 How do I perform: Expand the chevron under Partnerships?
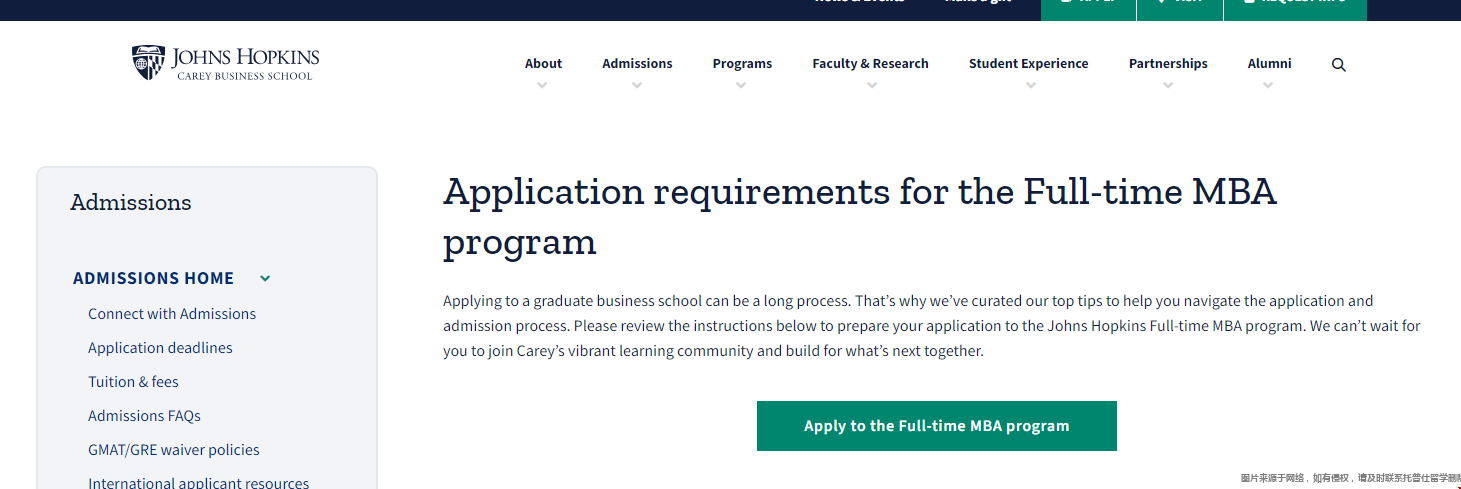pyautogui.click(x=1167, y=86)
